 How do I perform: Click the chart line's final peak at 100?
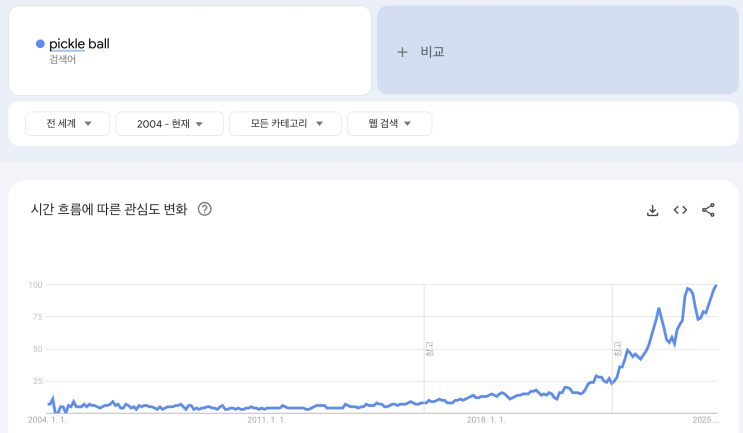pyautogui.click(x=716, y=286)
